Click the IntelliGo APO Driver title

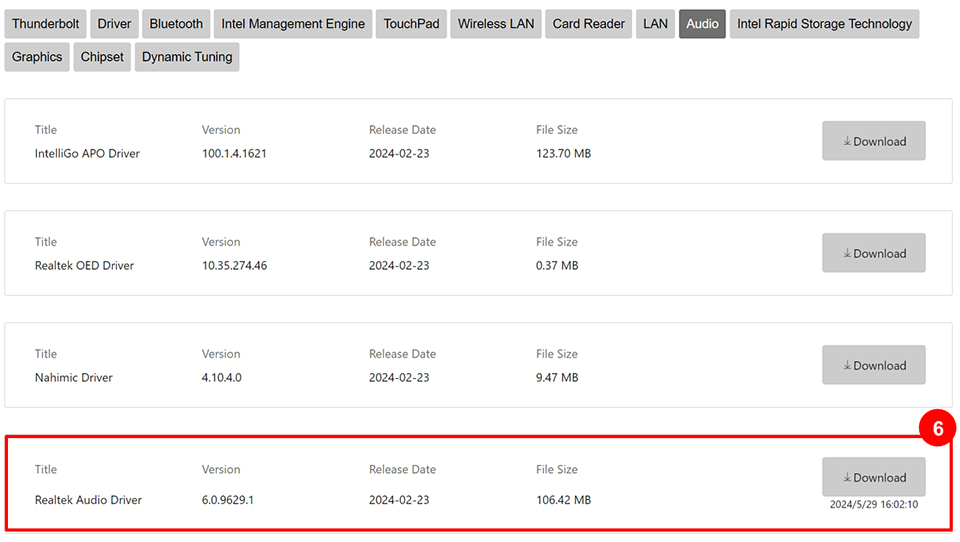pos(87,153)
